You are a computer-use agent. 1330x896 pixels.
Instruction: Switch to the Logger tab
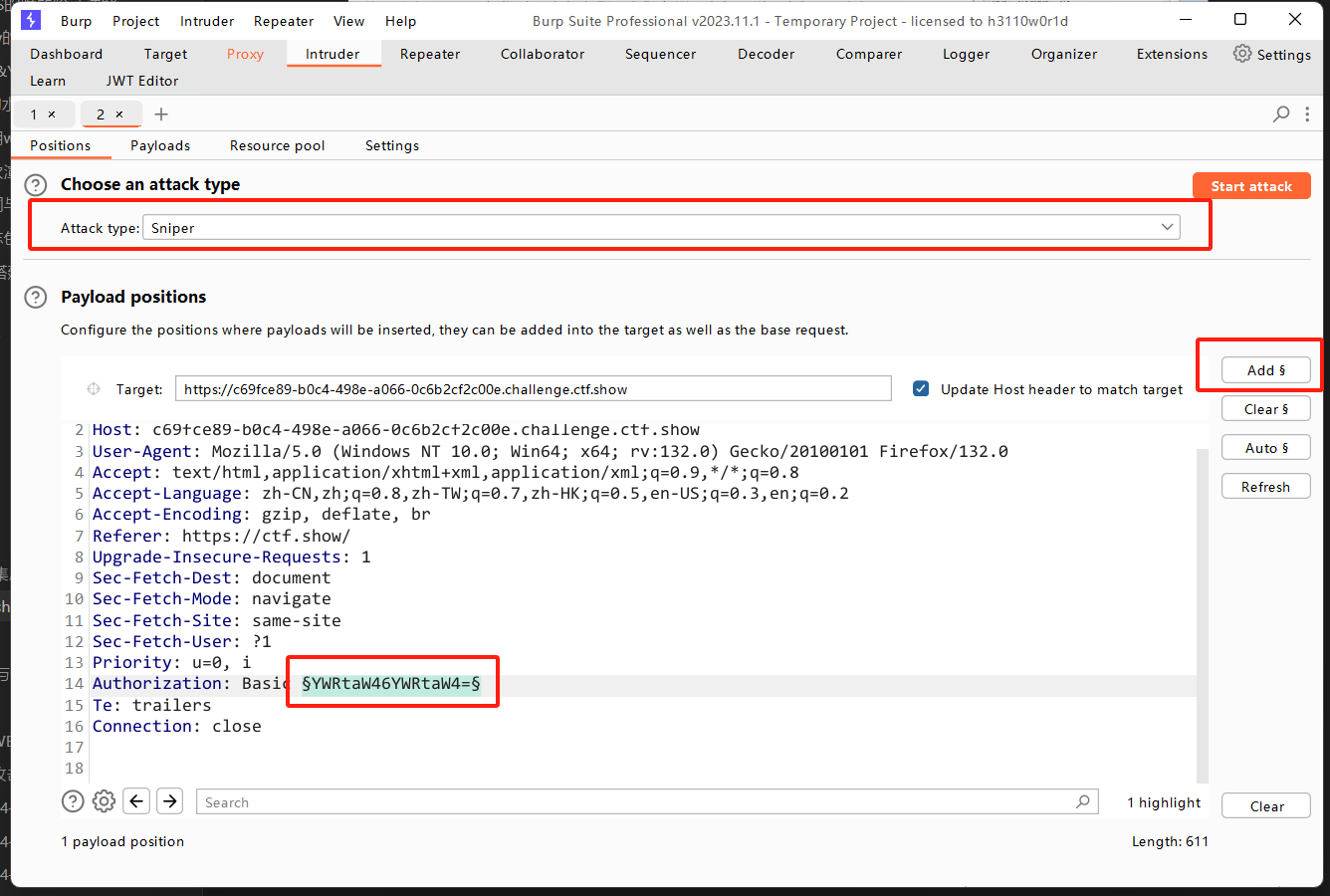[x=966, y=54]
